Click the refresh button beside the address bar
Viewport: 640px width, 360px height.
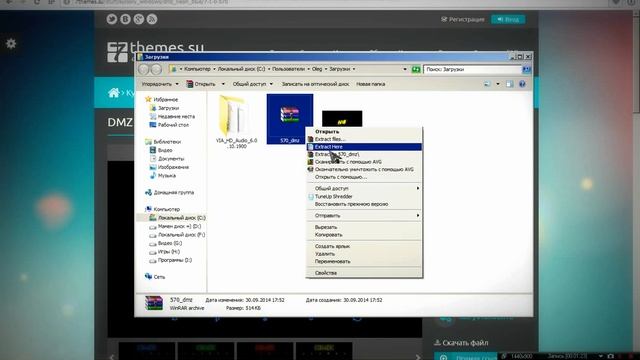pos(416,69)
